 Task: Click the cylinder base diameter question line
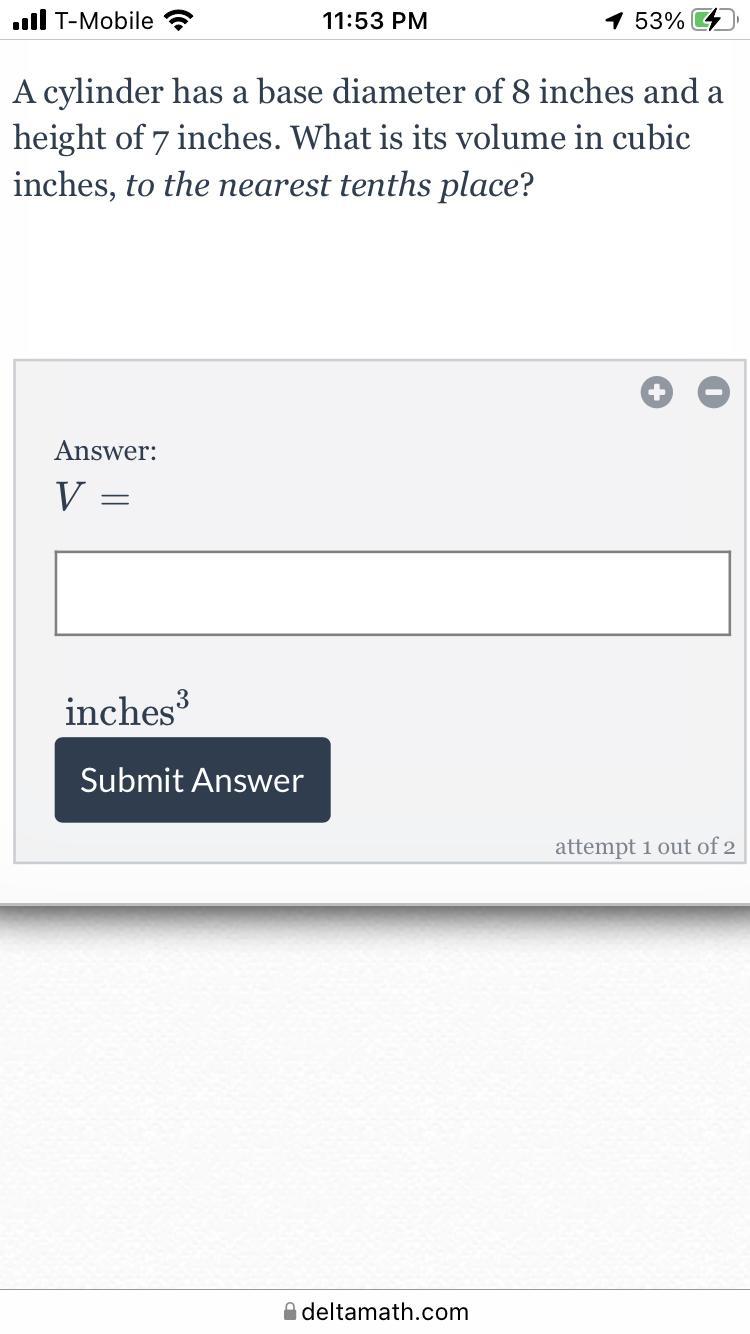[367, 92]
